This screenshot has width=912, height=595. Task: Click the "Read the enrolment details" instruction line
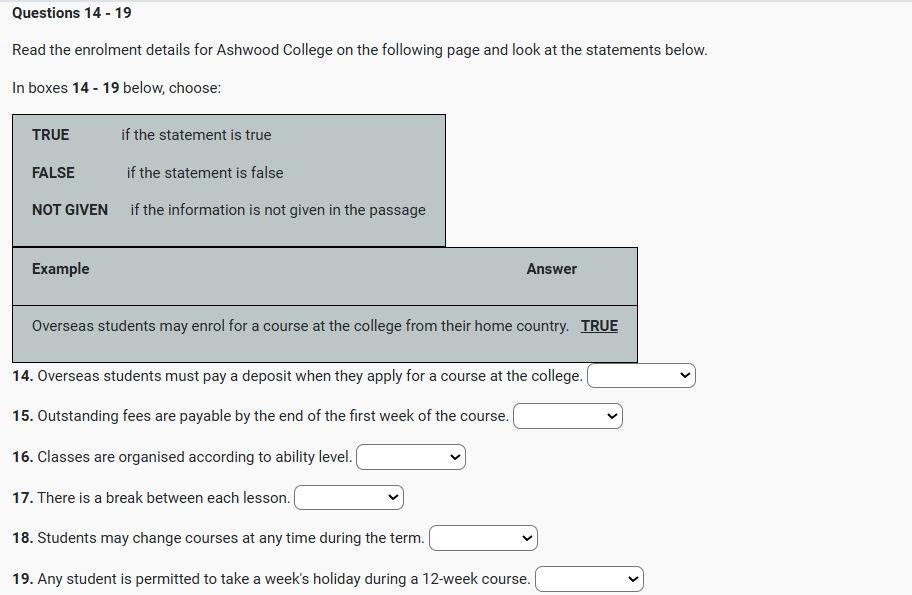(359, 50)
